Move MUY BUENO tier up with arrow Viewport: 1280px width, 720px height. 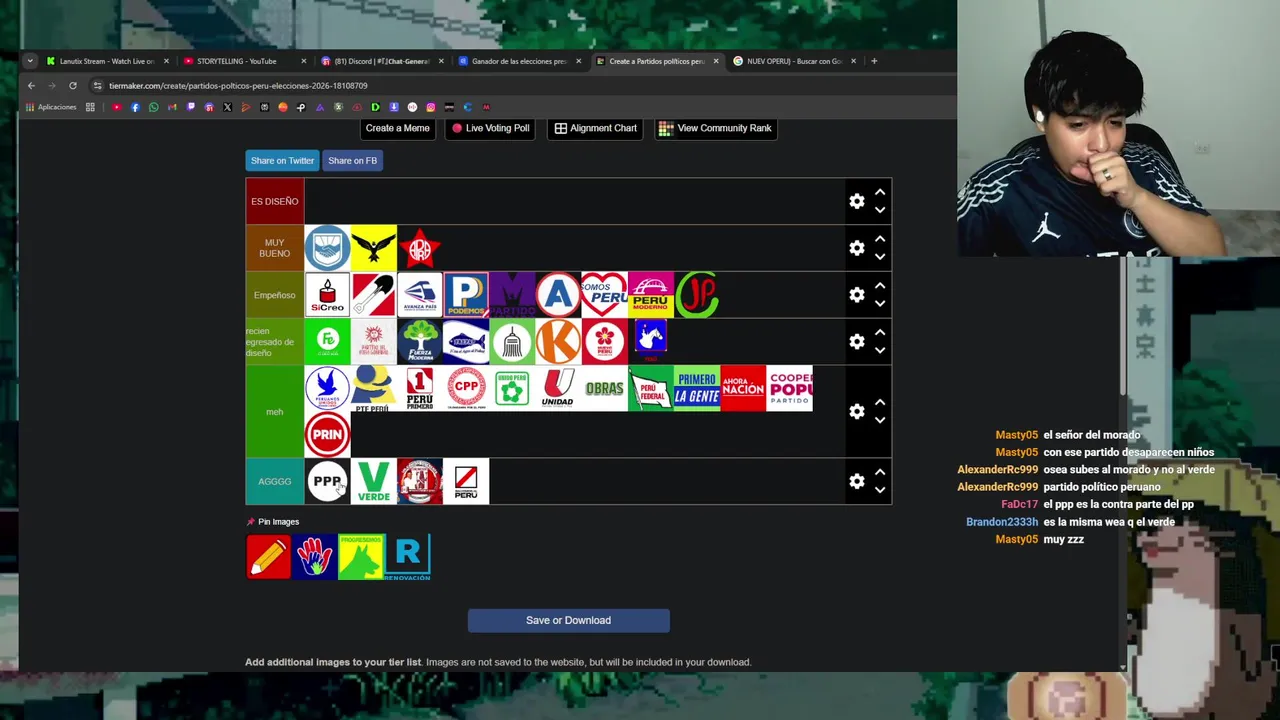coord(880,239)
